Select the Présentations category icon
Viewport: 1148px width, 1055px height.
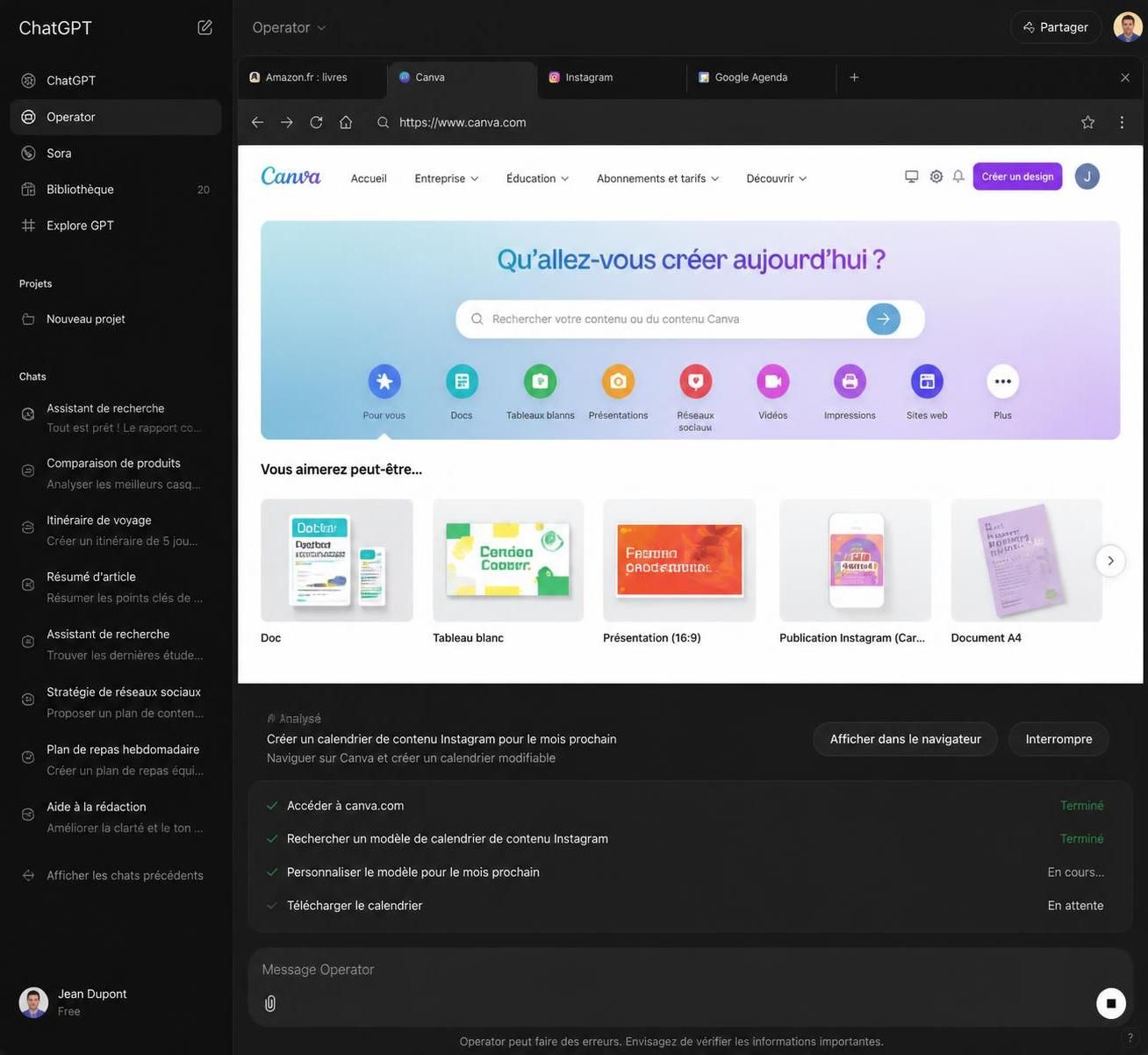click(618, 382)
